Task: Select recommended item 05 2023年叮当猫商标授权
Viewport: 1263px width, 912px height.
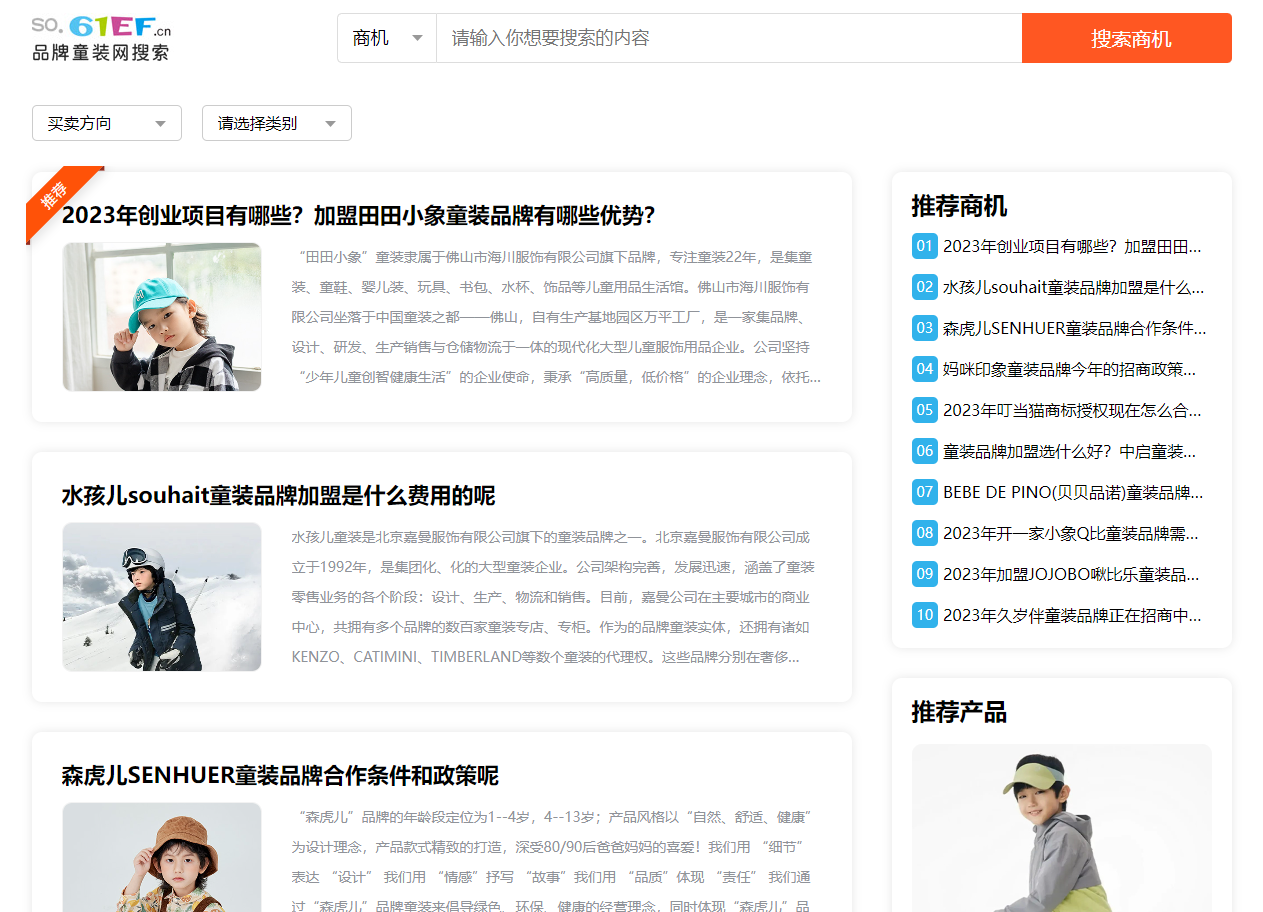Action: click(x=1072, y=410)
